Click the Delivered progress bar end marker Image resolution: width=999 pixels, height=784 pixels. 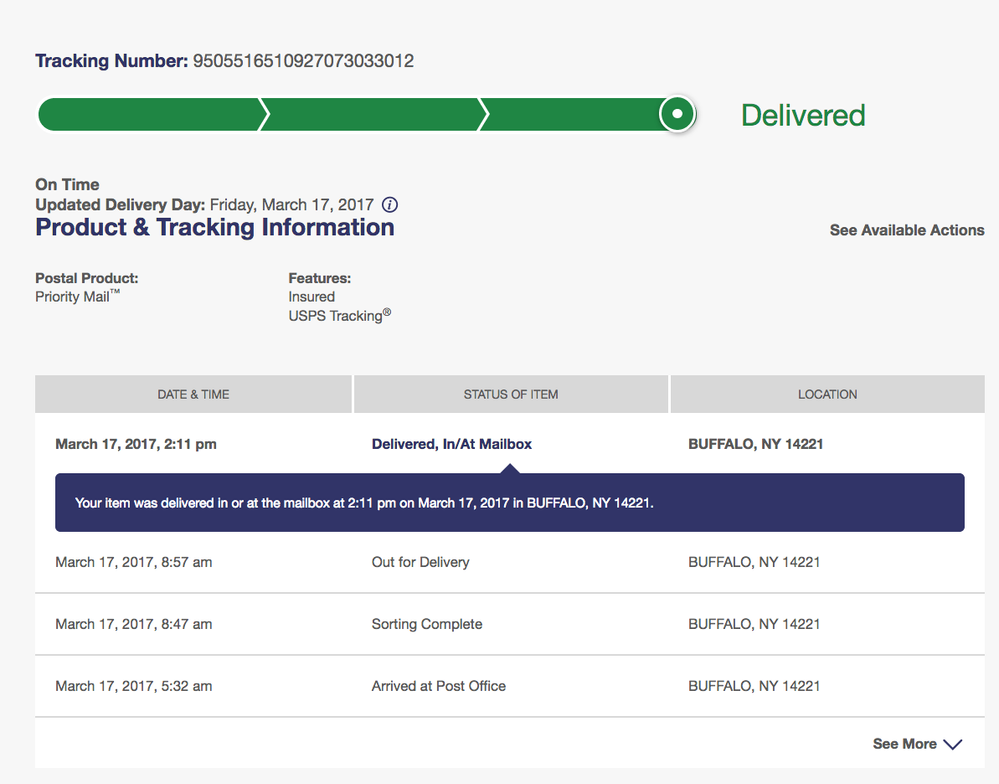[677, 114]
